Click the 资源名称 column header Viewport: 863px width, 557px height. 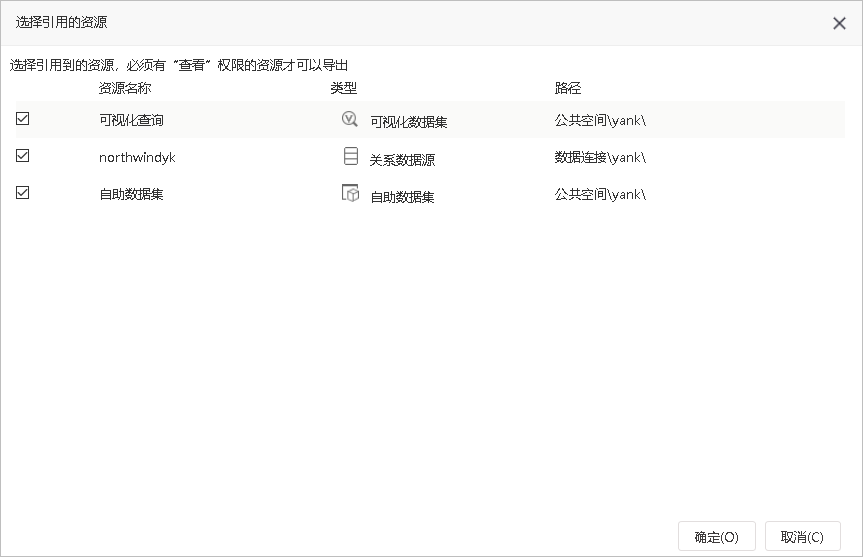(x=125, y=88)
